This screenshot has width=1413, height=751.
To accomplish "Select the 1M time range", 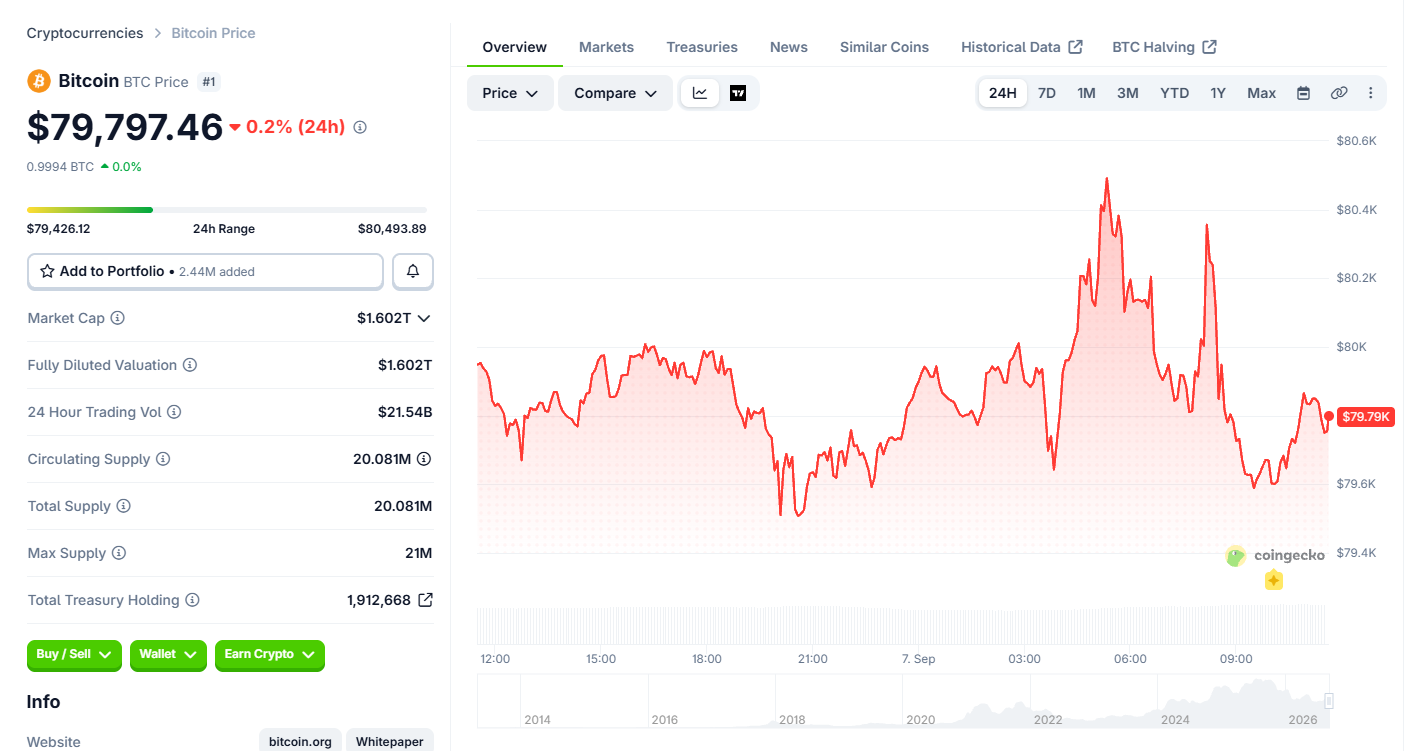I will coord(1086,93).
